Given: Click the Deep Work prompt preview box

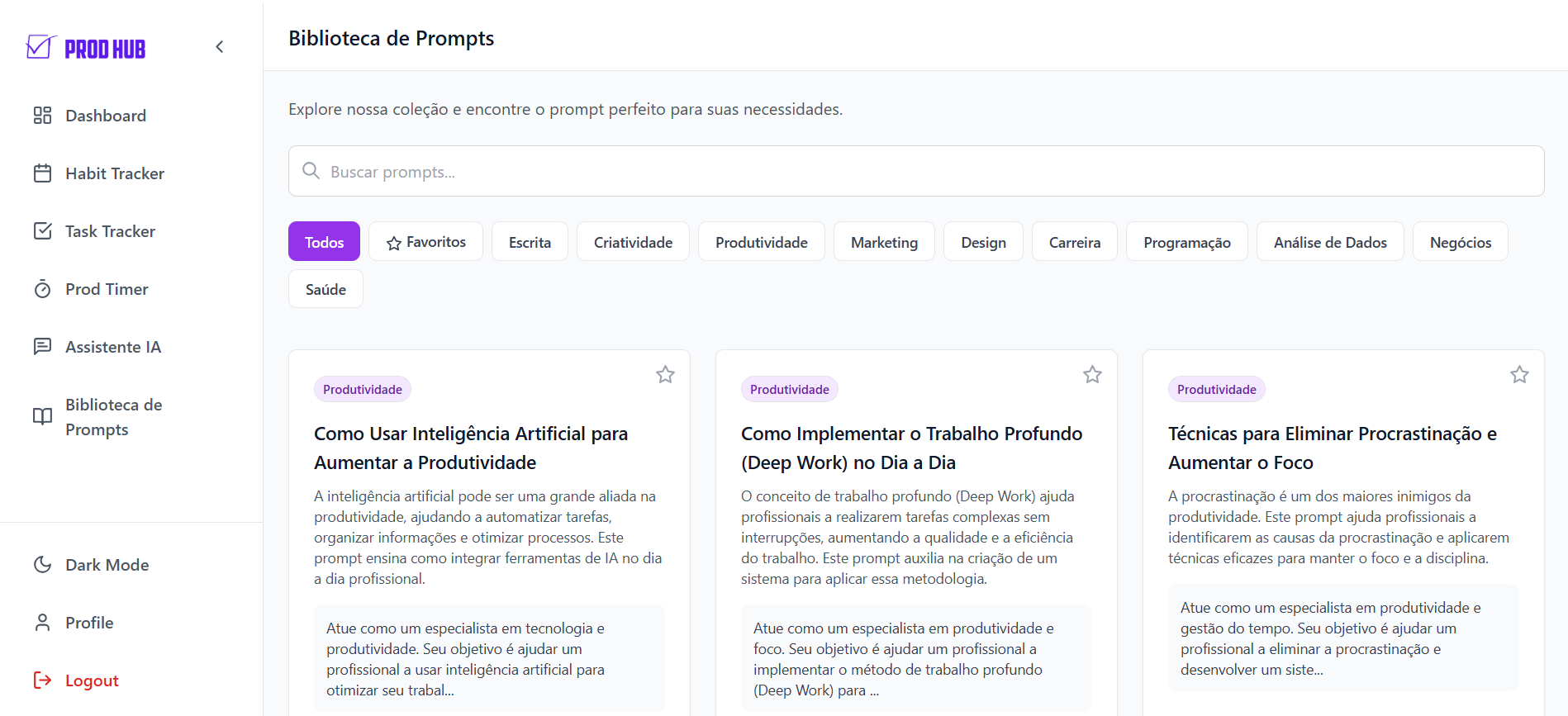Looking at the screenshot, I should [x=916, y=658].
